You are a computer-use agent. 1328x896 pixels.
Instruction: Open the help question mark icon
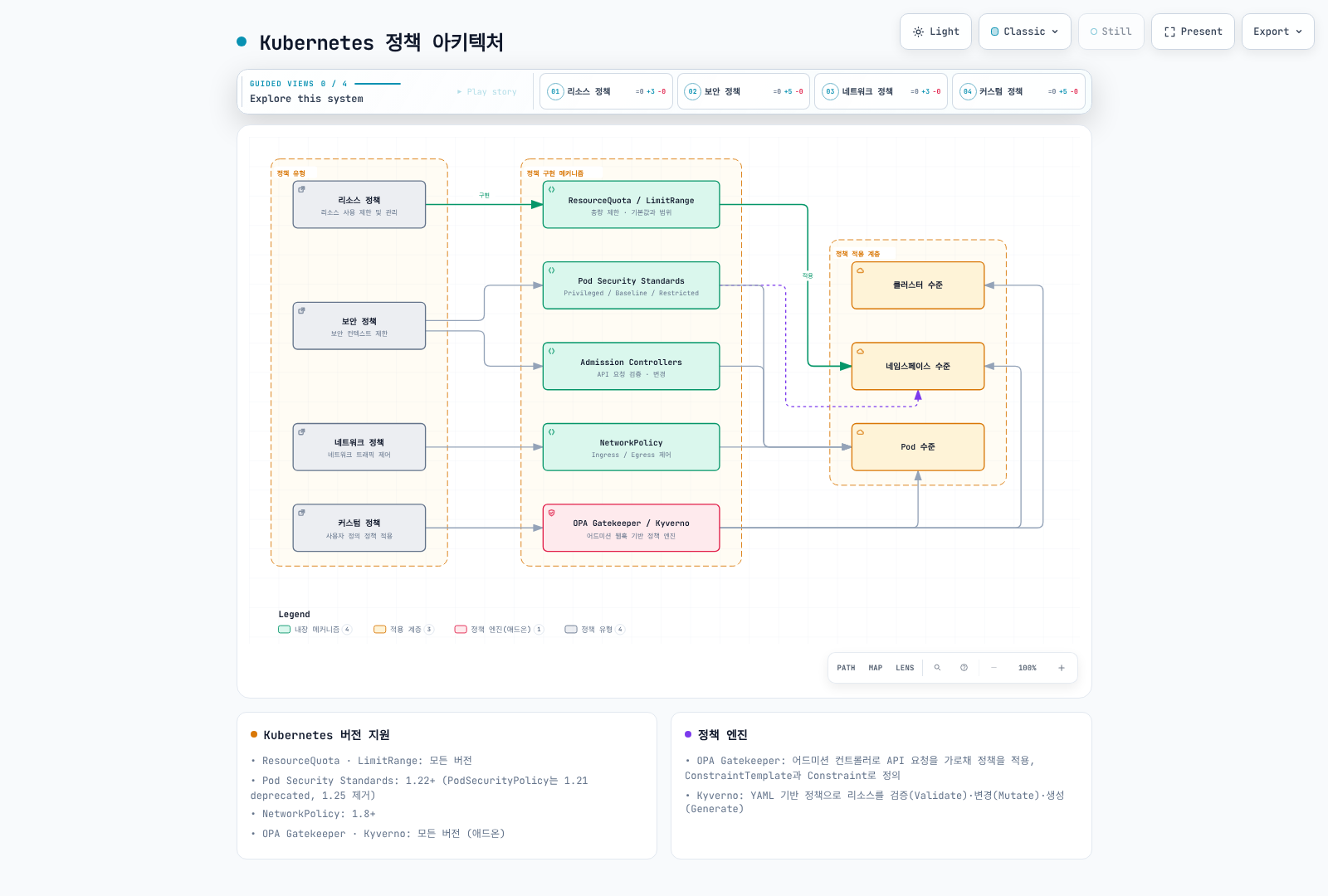964,668
